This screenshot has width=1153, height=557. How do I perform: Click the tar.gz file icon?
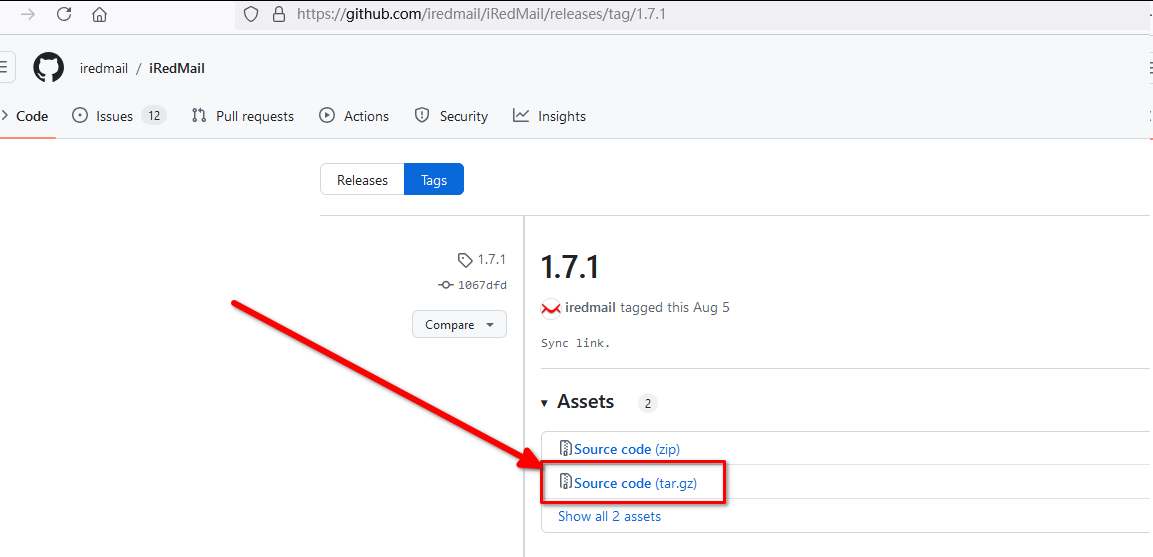pos(565,483)
